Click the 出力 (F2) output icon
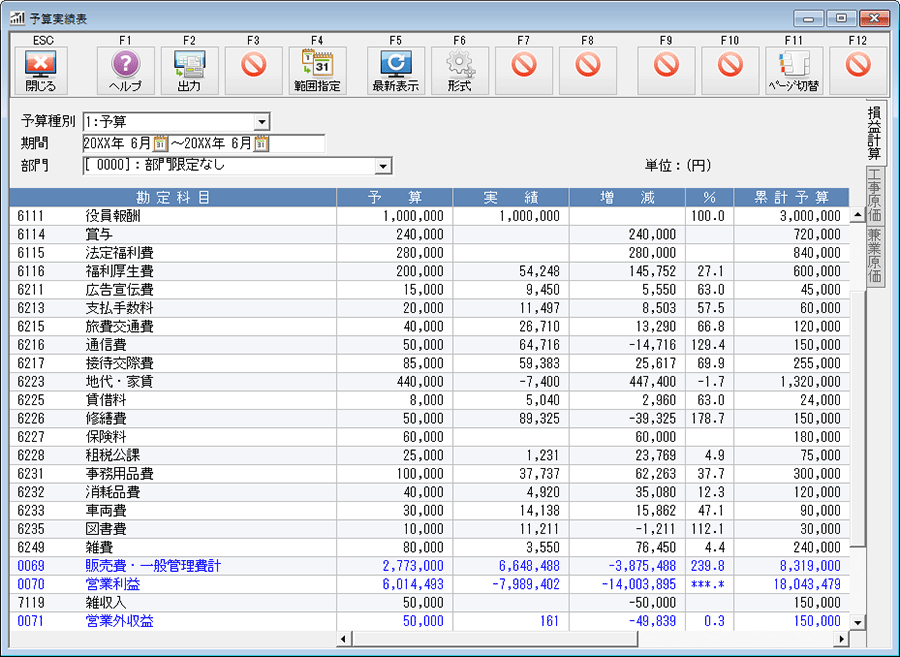This screenshot has width=900, height=657. [x=189, y=71]
